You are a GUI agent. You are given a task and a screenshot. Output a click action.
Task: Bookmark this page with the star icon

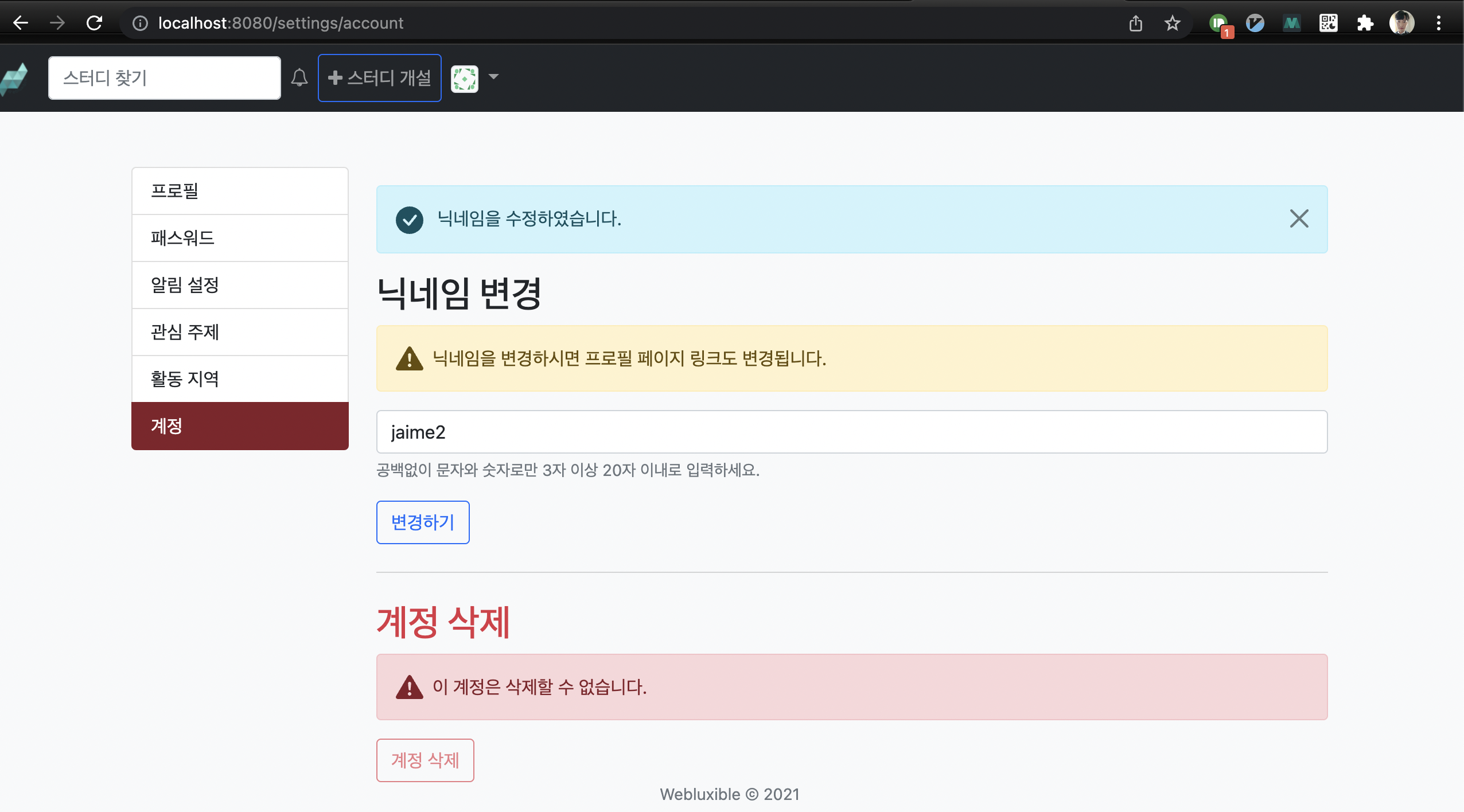tap(1172, 23)
